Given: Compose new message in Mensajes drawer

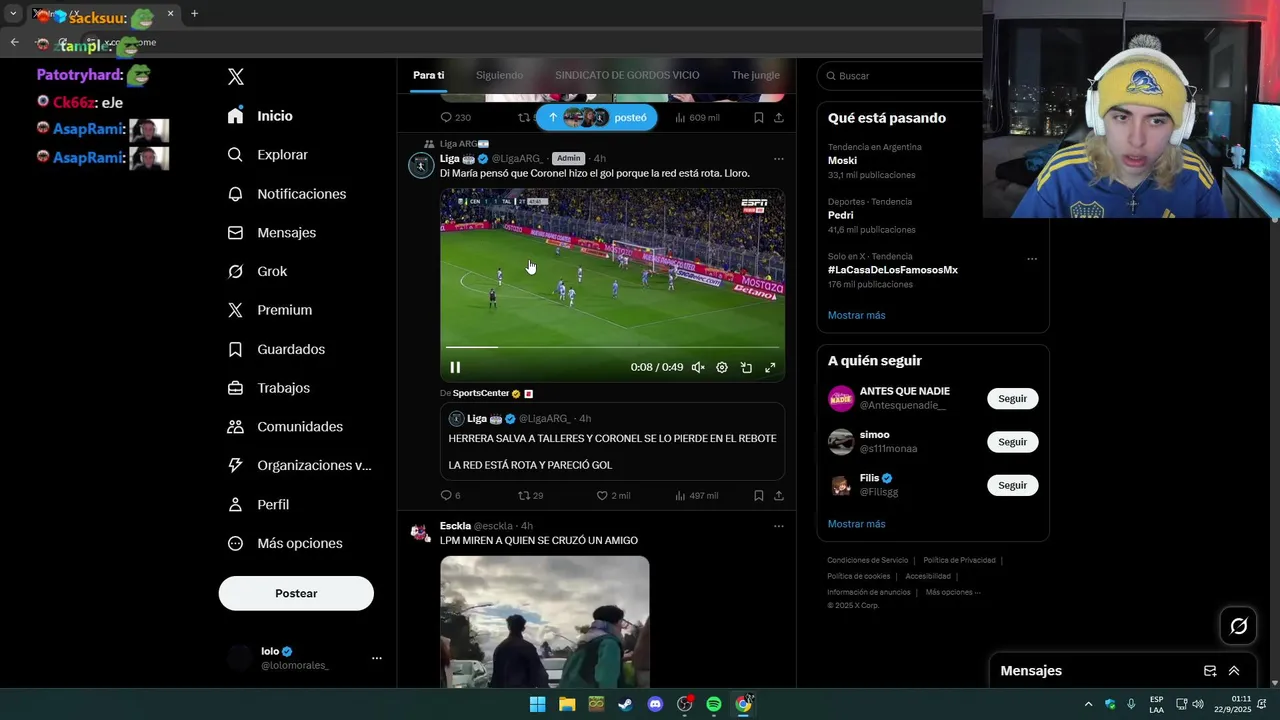Looking at the screenshot, I should (1210, 671).
